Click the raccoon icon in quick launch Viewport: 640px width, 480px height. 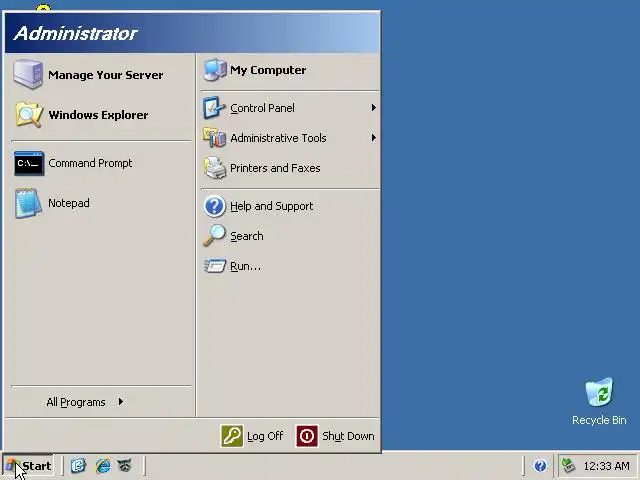point(125,465)
